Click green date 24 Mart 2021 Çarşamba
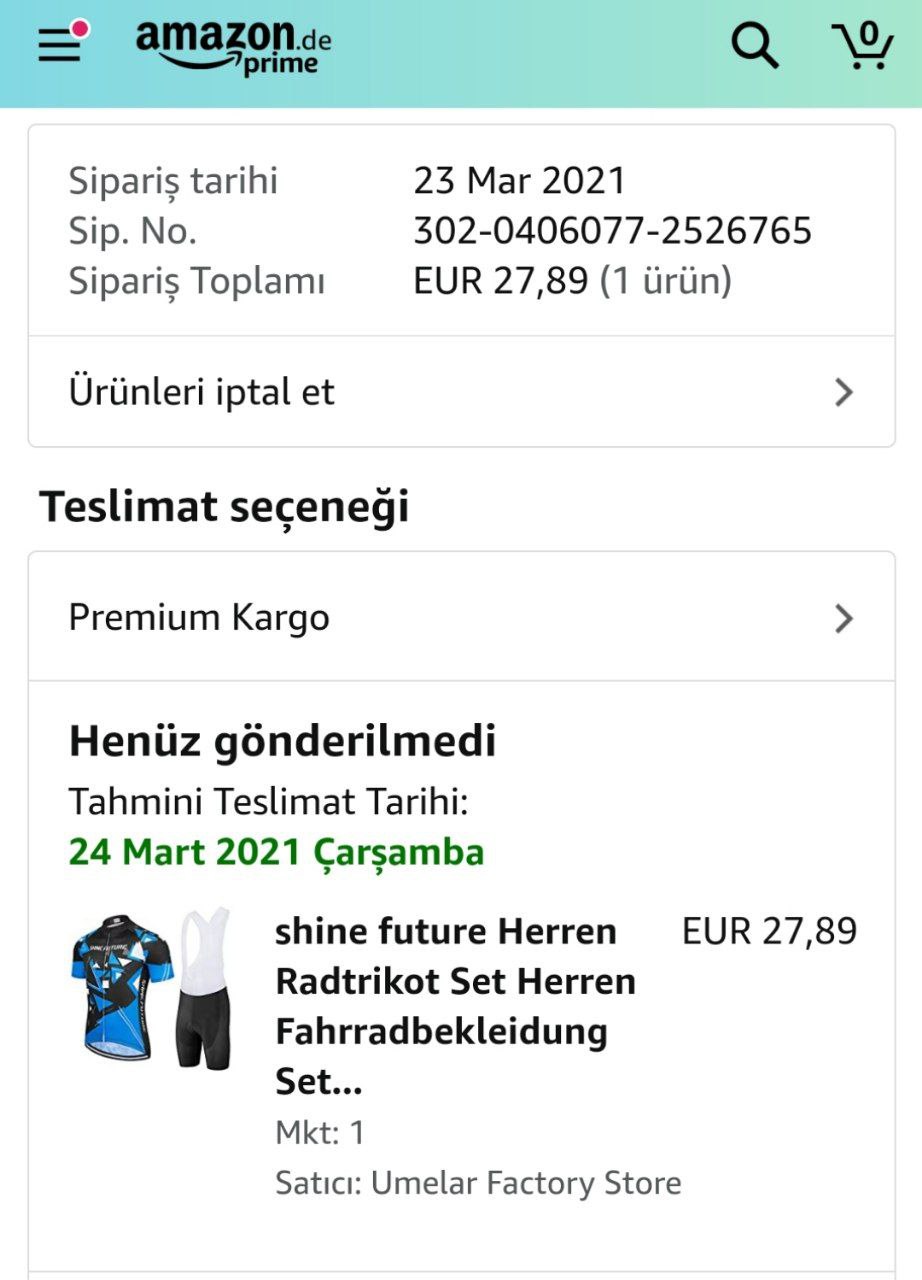Screen dimensions: 922x1280 coord(276,852)
